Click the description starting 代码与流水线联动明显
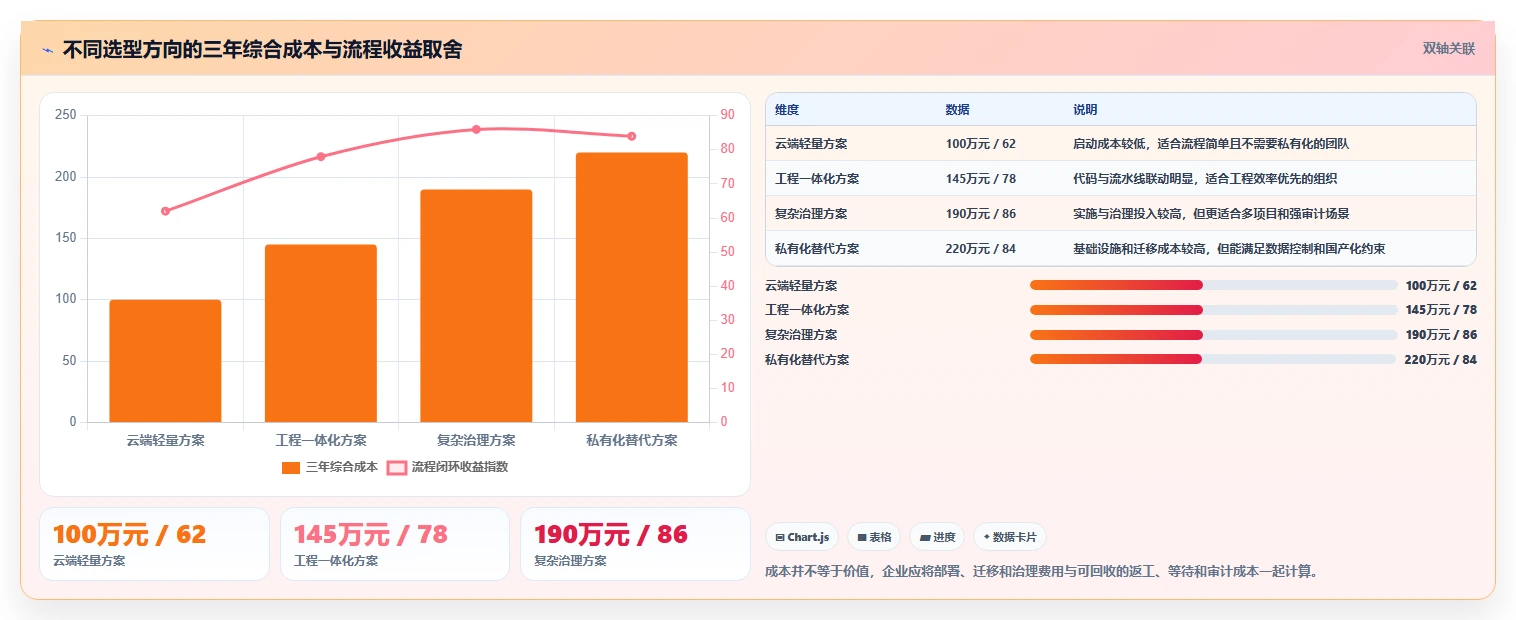1516x620 pixels. [x=1205, y=179]
